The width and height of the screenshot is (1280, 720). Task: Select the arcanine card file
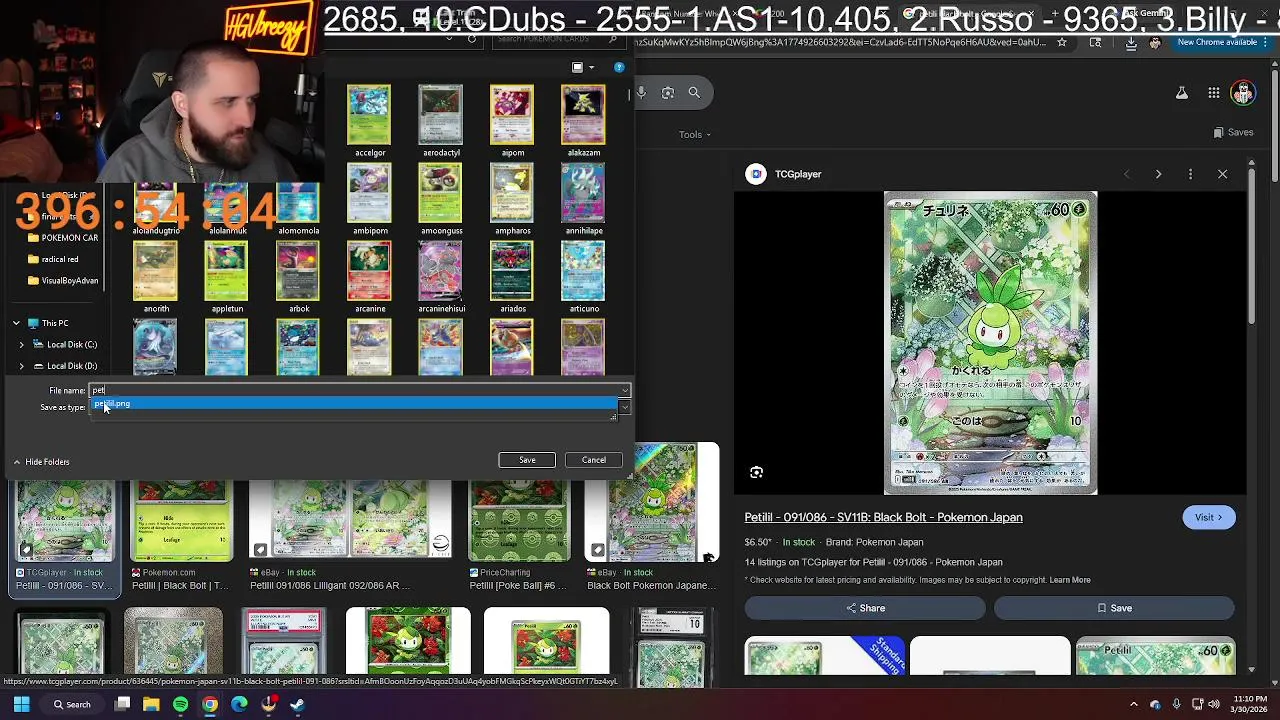[x=369, y=278]
